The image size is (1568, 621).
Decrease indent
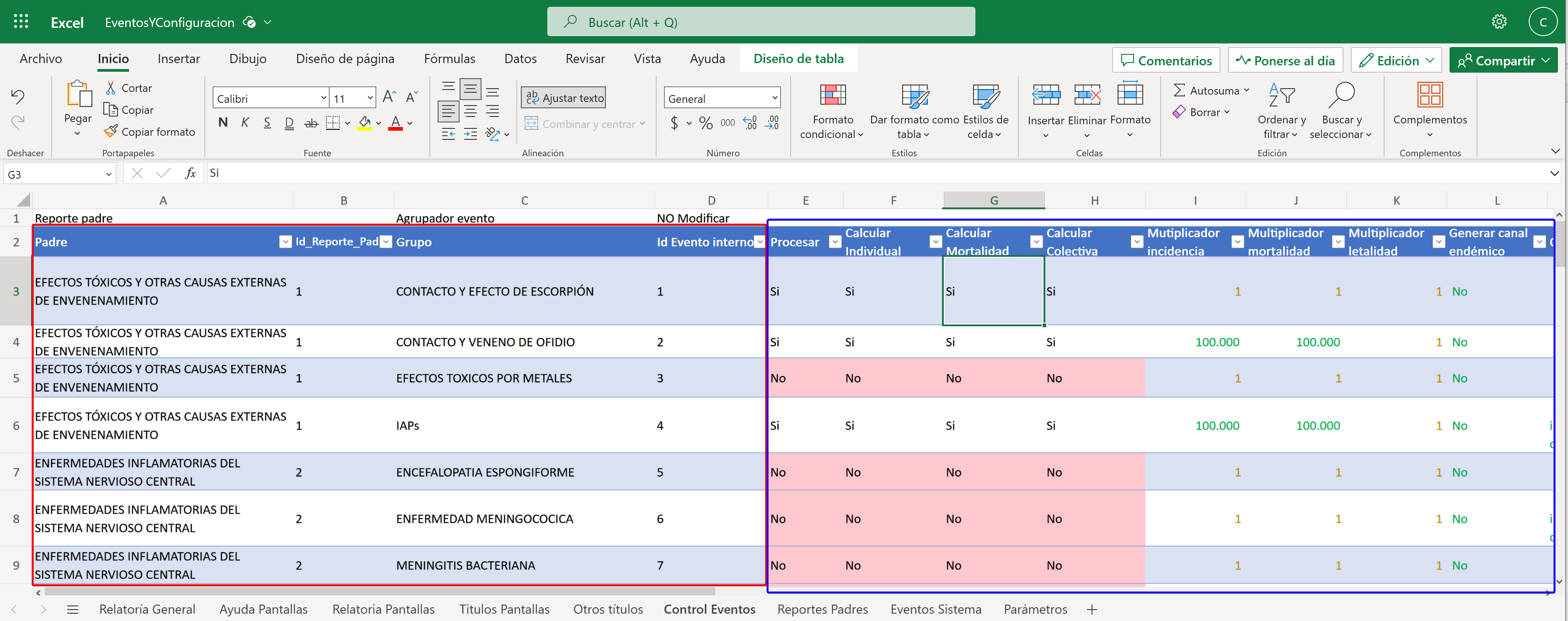point(449,134)
